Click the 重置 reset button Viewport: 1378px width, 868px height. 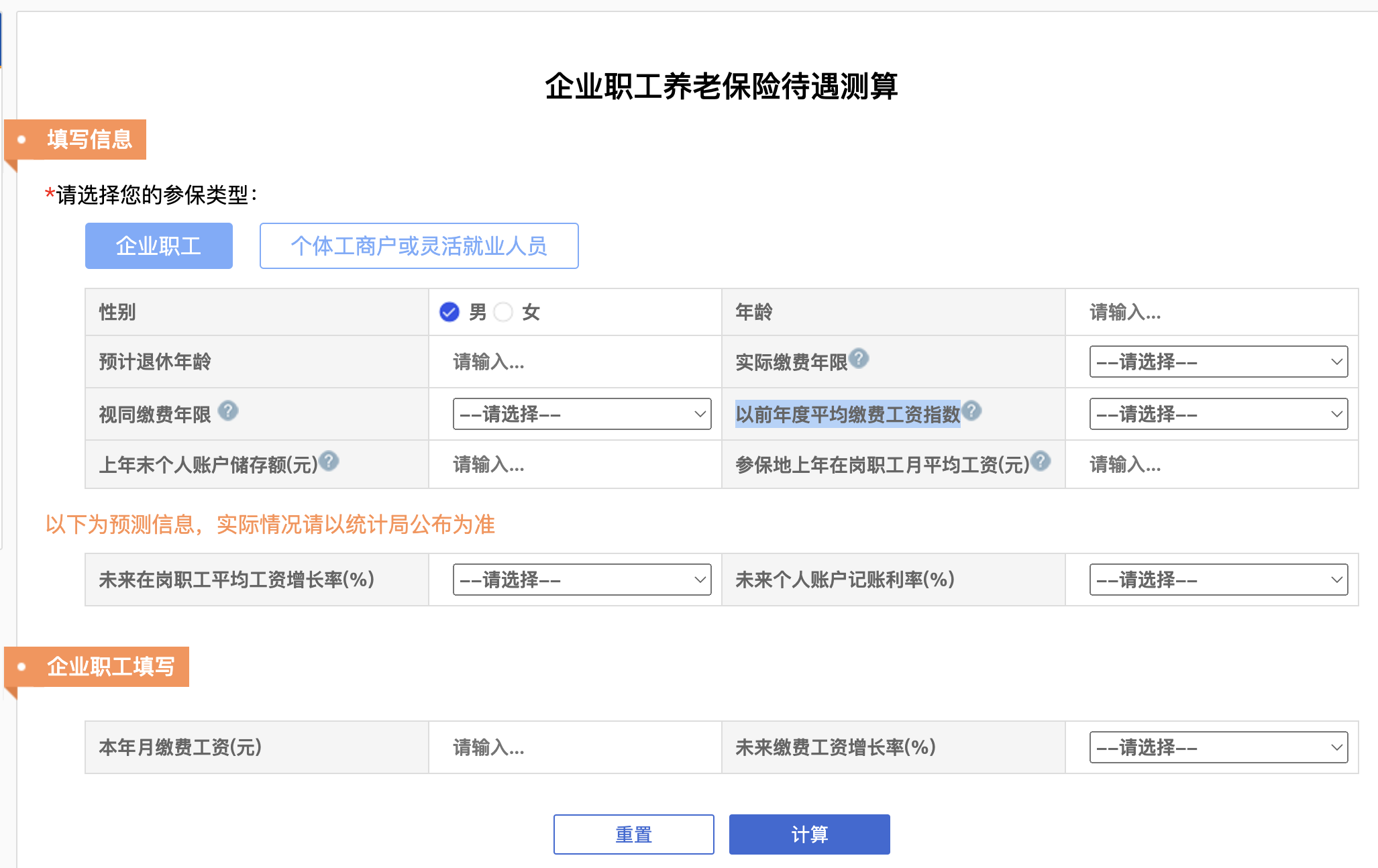[x=633, y=834]
